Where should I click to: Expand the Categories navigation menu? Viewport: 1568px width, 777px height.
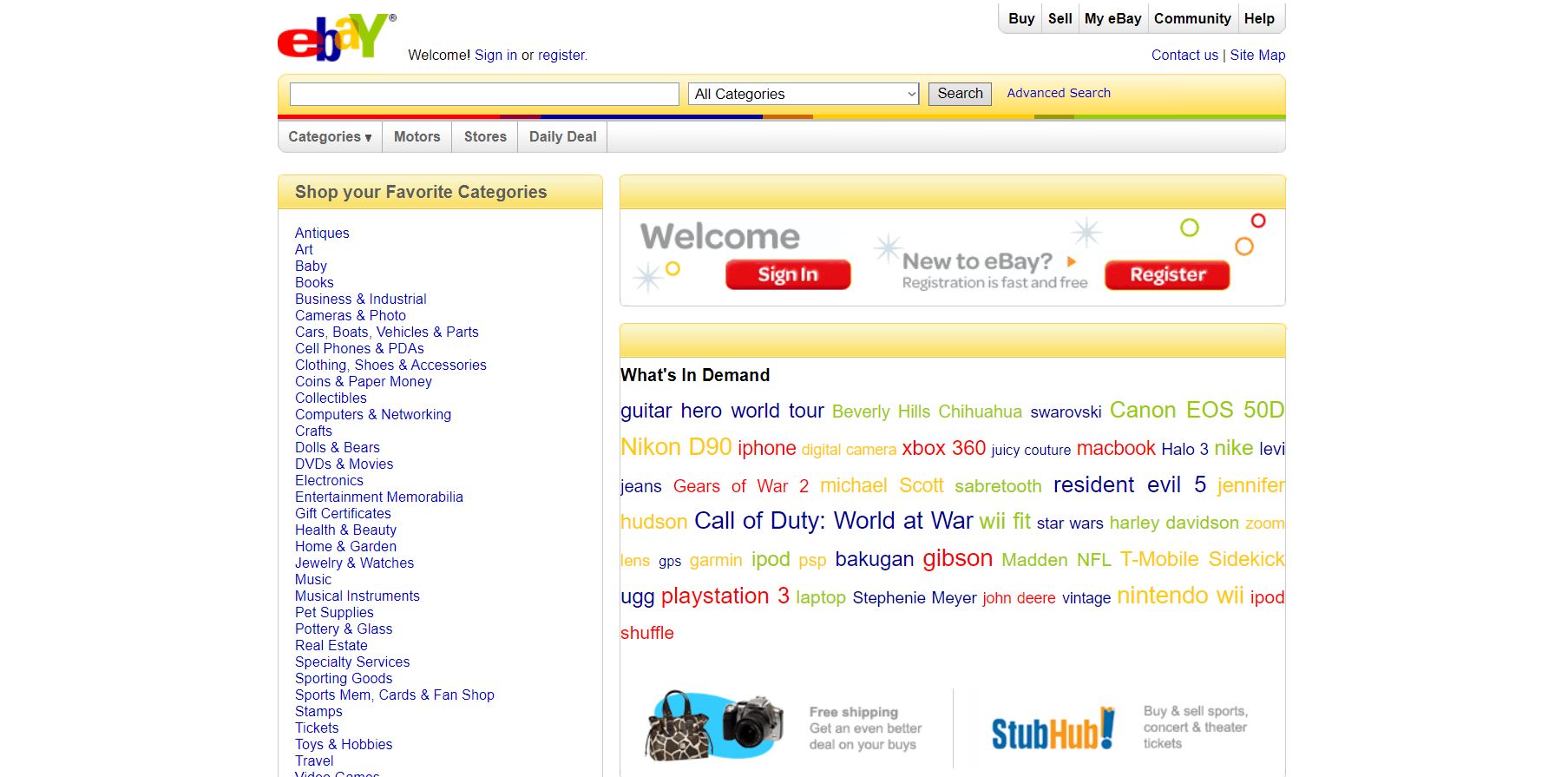click(330, 137)
